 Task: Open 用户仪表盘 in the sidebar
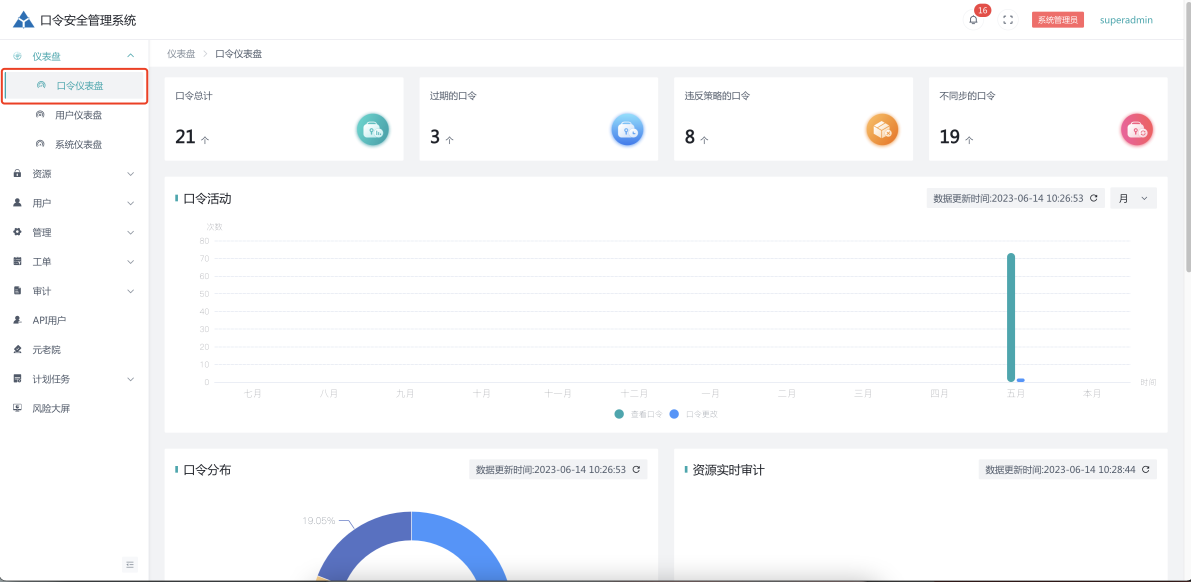pyautogui.click(x=78, y=115)
